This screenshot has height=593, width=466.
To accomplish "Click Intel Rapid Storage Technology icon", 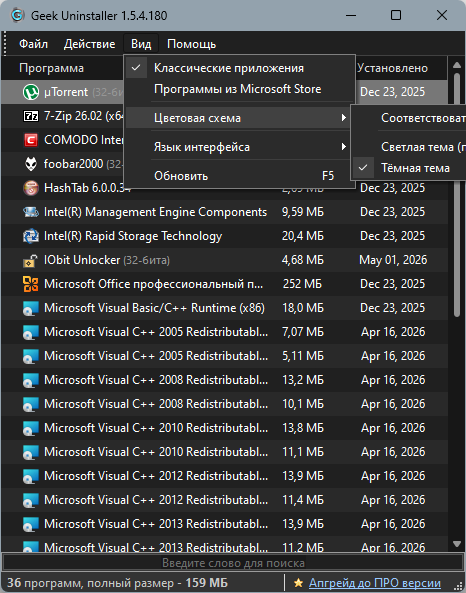I will [x=31, y=236].
